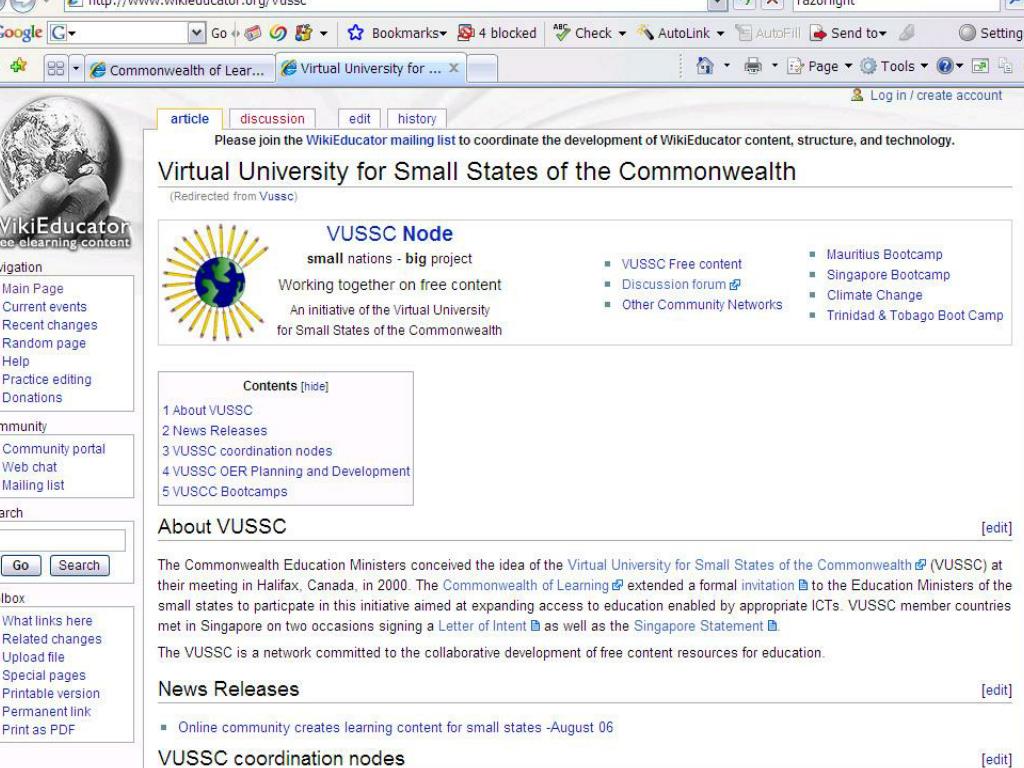
Task: Switch to the edit tab
Action: (x=359, y=119)
